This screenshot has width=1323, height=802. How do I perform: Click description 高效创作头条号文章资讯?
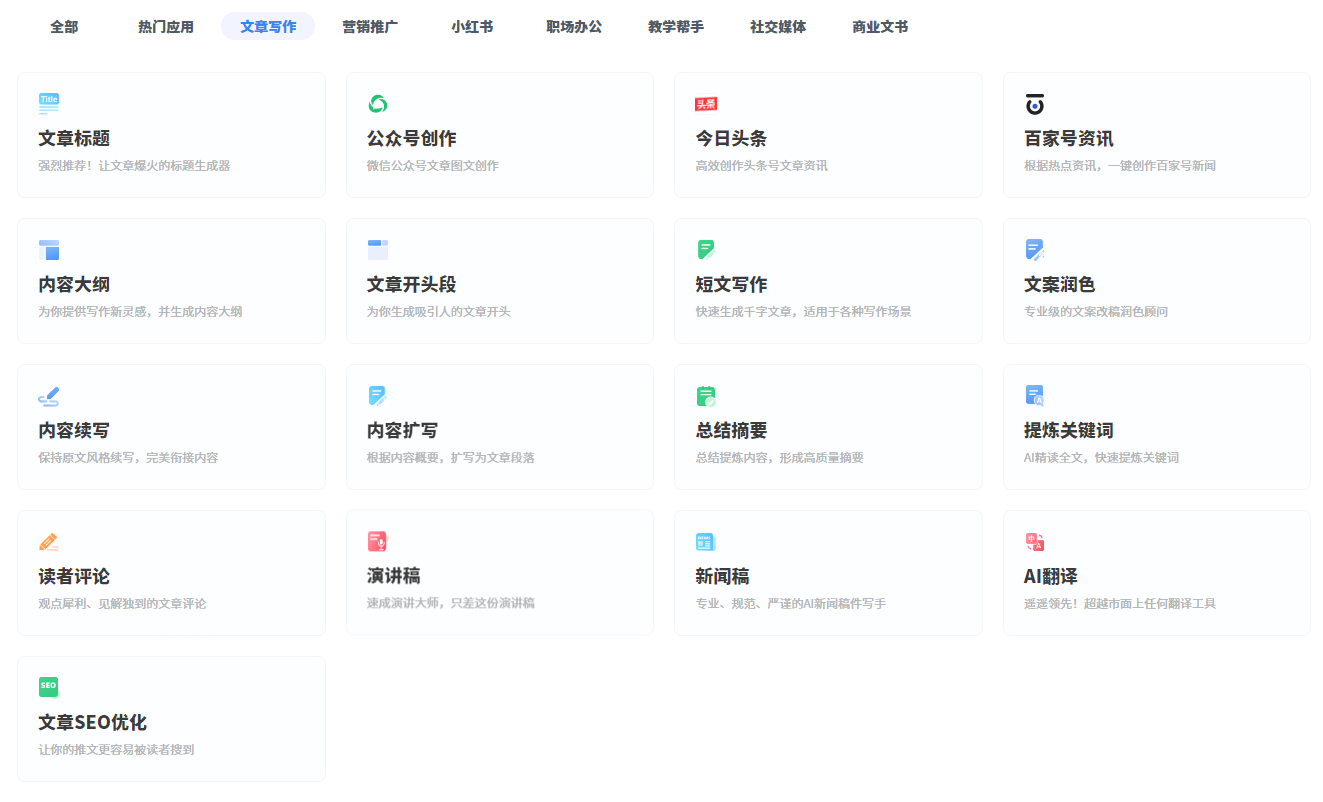point(761,166)
